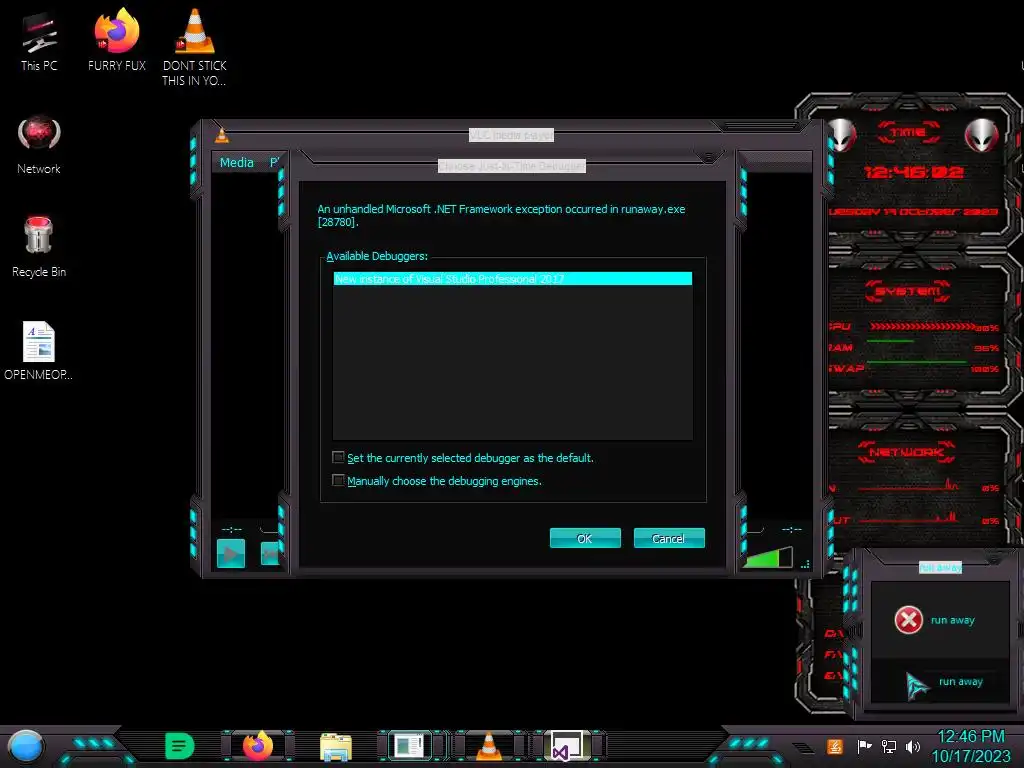The image size is (1024, 768).
Task: Click red error icon in run away dialog
Action: click(x=908, y=620)
